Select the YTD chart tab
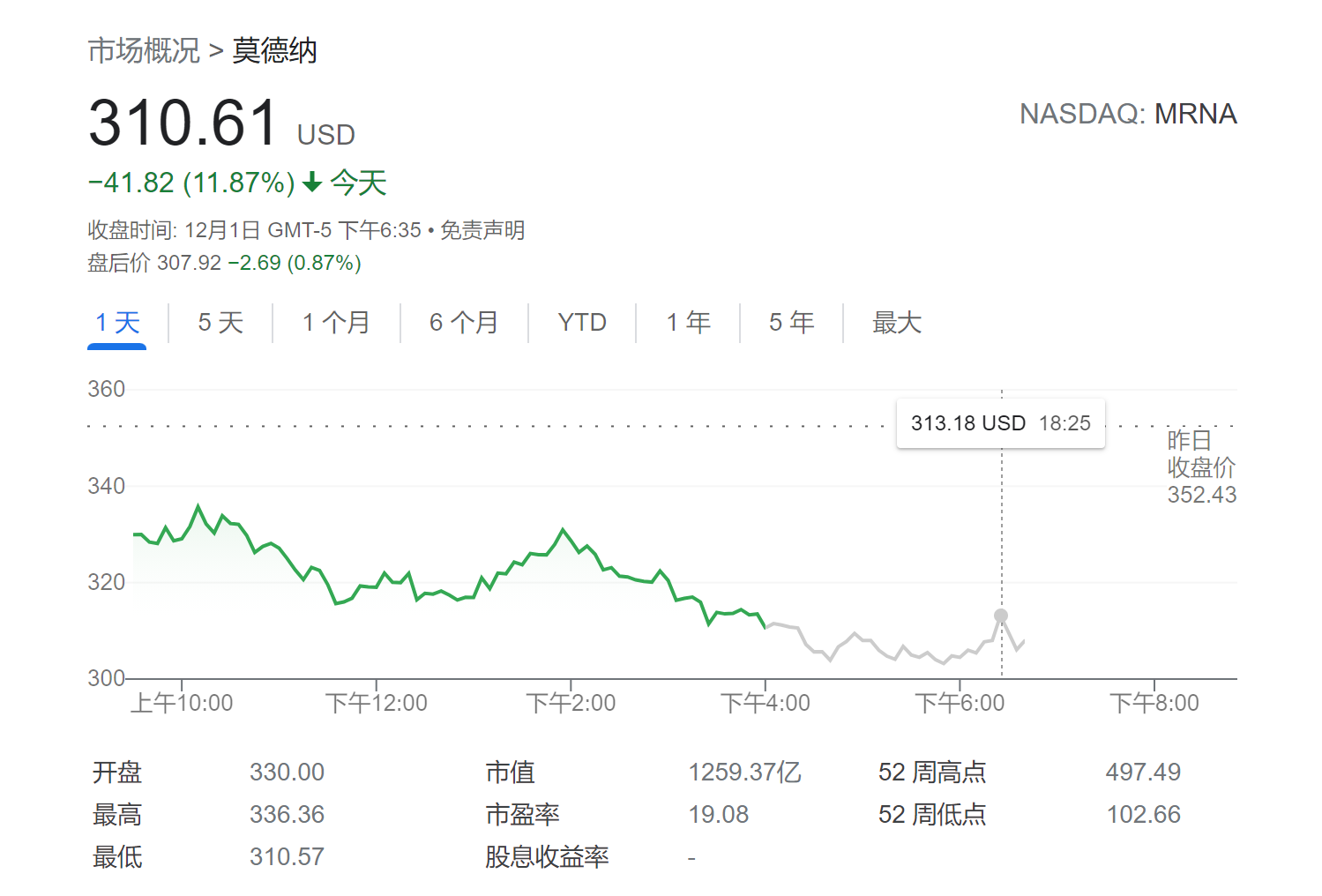 582,323
